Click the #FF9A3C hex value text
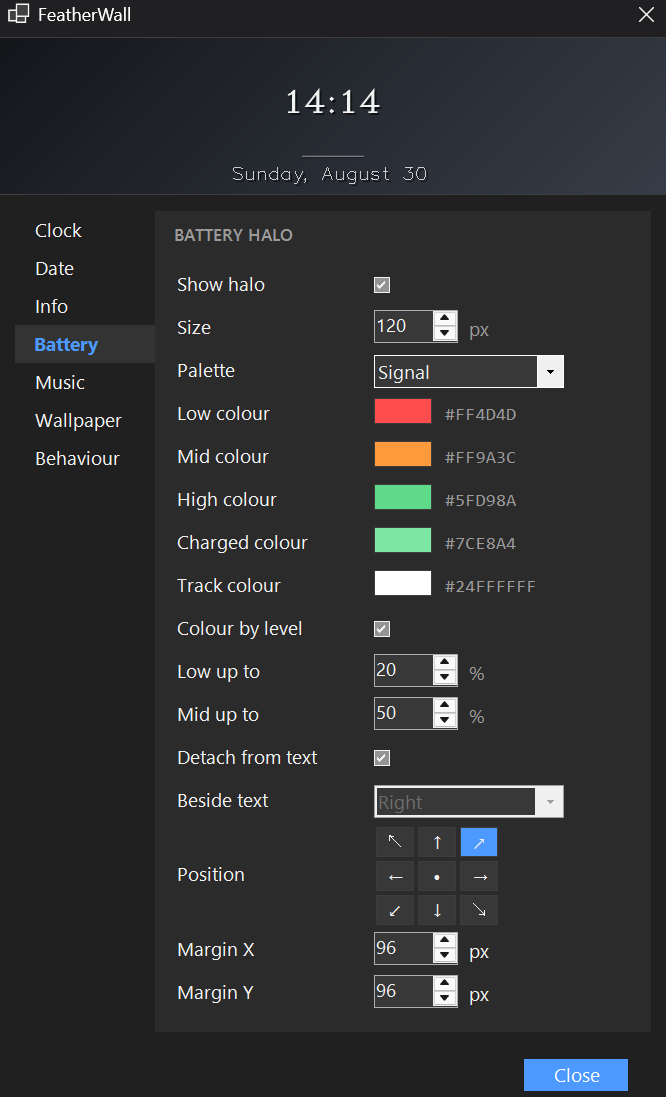The width and height of the screenshot is (666, 1097). tap(481, 458)
